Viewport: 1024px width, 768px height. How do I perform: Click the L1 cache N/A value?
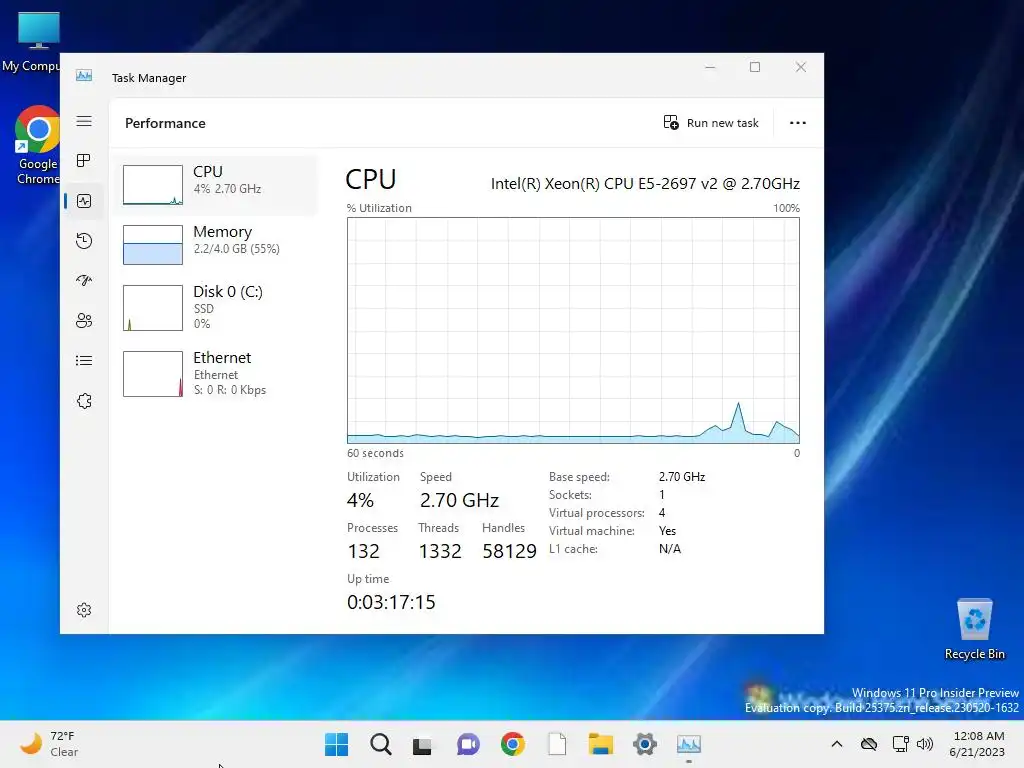(669, 549)
